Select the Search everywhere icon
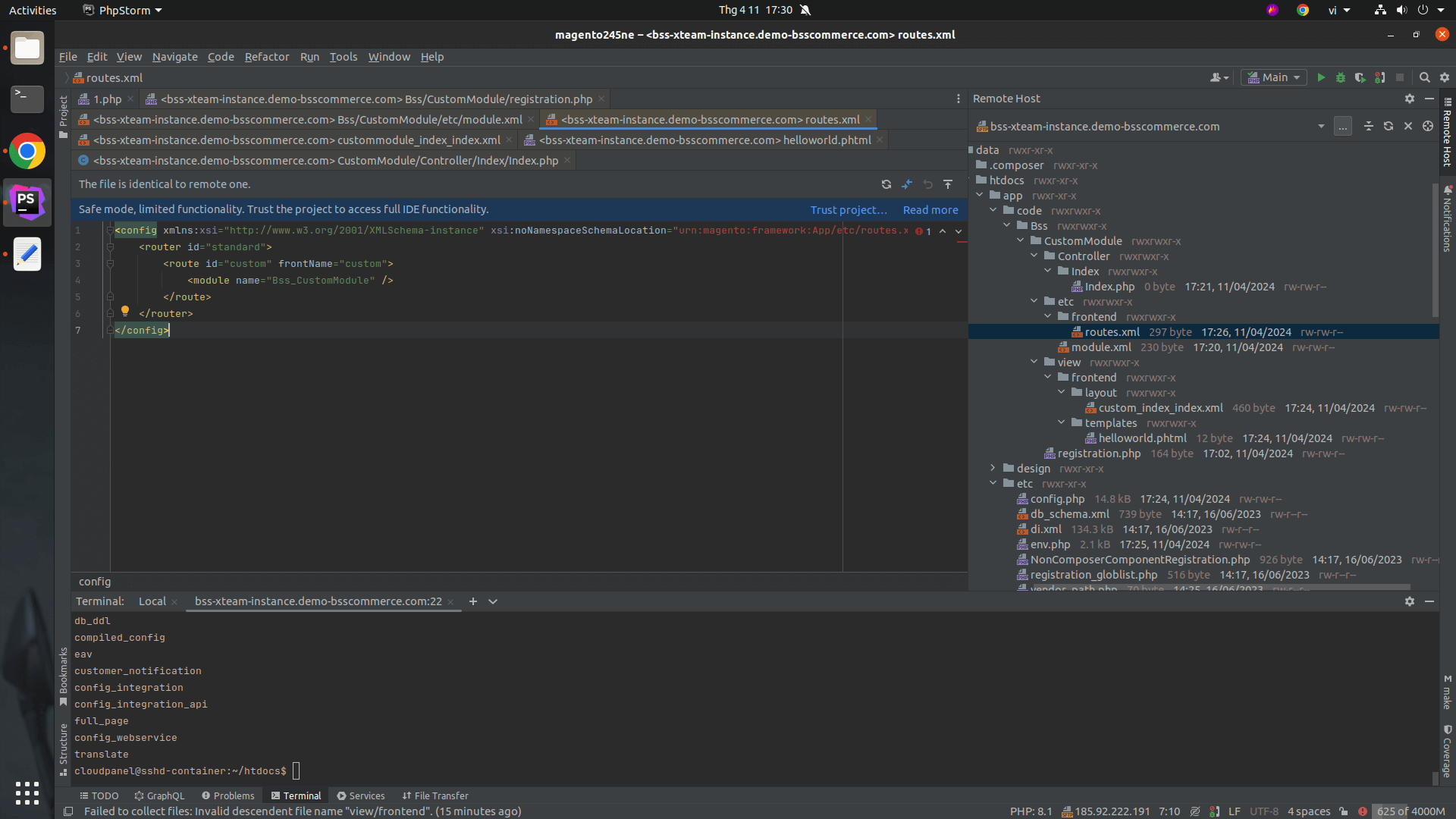The image size is (1456, 819). point(1424,77)
